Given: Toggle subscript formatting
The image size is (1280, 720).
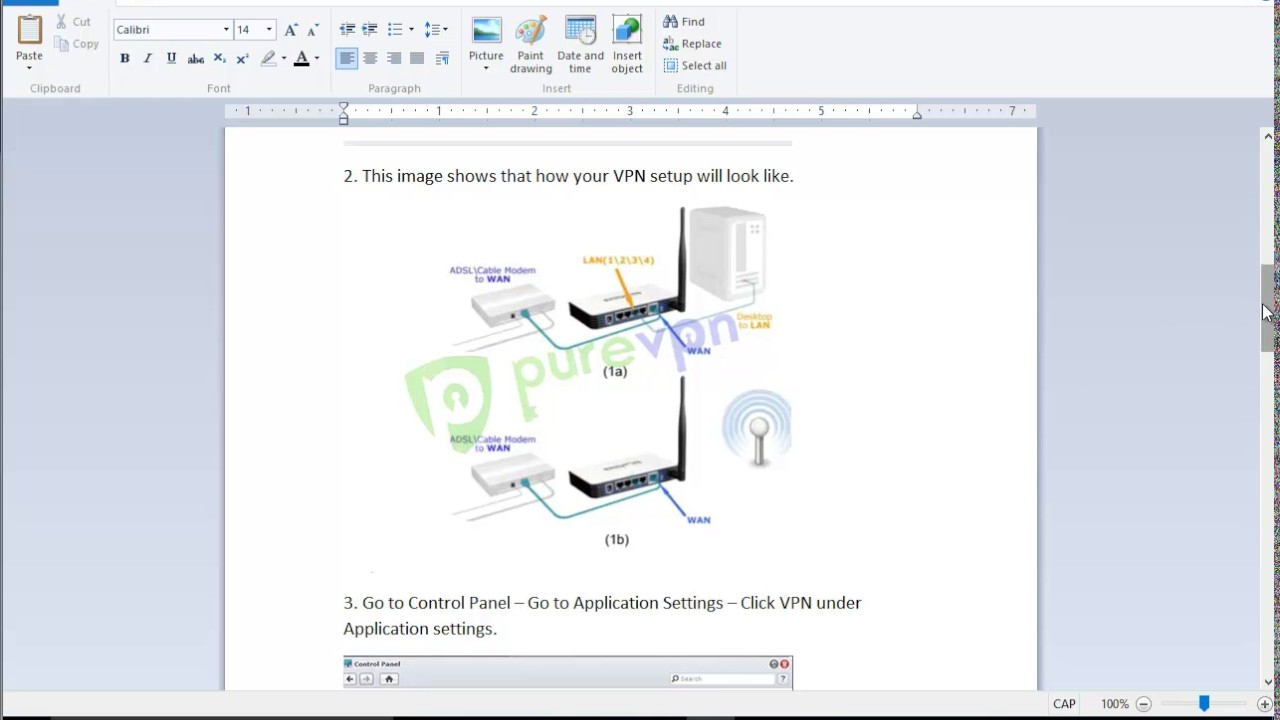Looking at the screenshot, I should 219,59.
